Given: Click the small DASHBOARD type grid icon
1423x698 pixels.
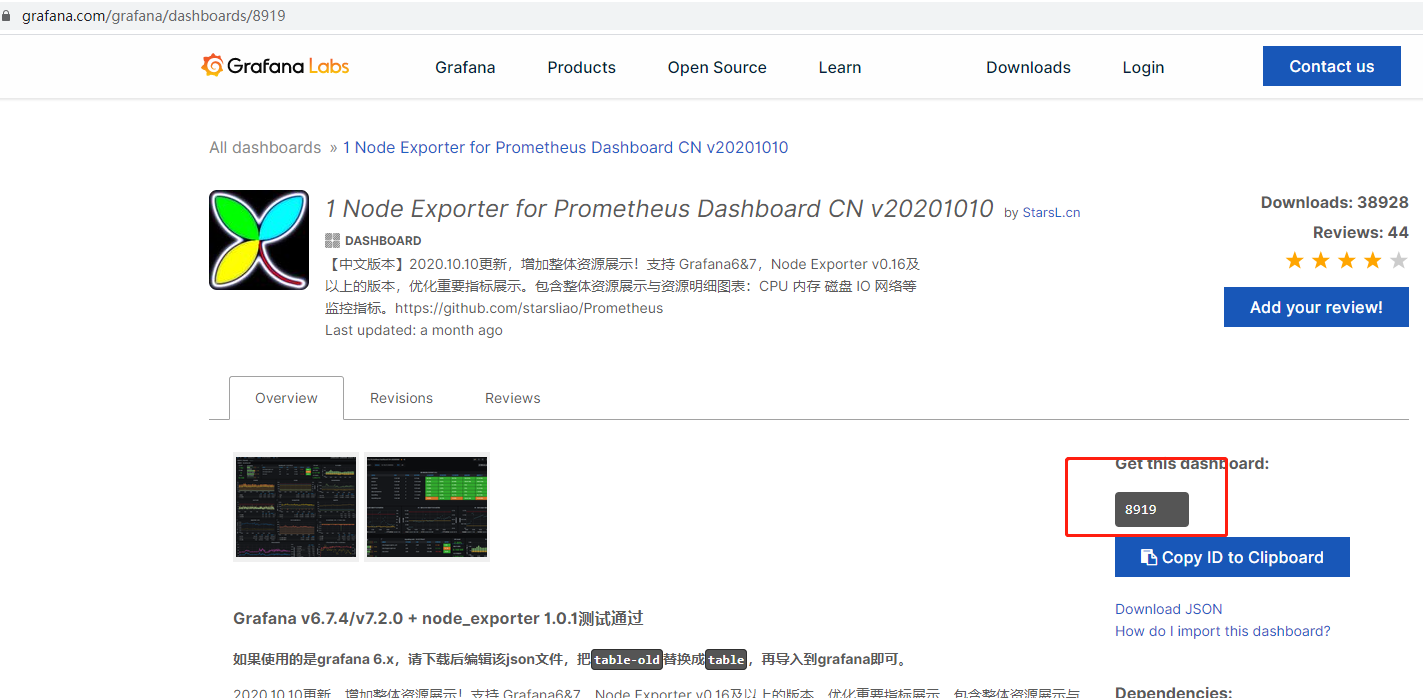Looking at the screenshot, I should point(332,241).
